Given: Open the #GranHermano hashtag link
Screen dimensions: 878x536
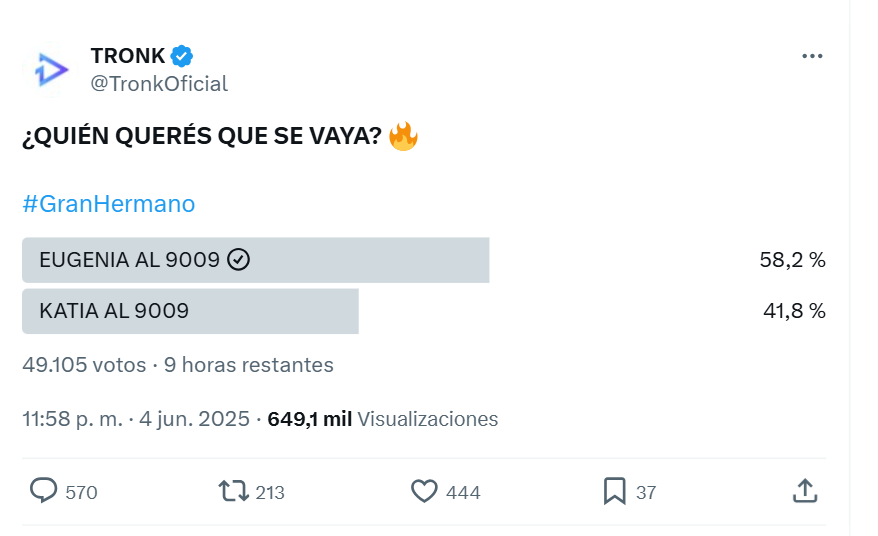Looking at the screenshot, I should [x=109, y=204].
